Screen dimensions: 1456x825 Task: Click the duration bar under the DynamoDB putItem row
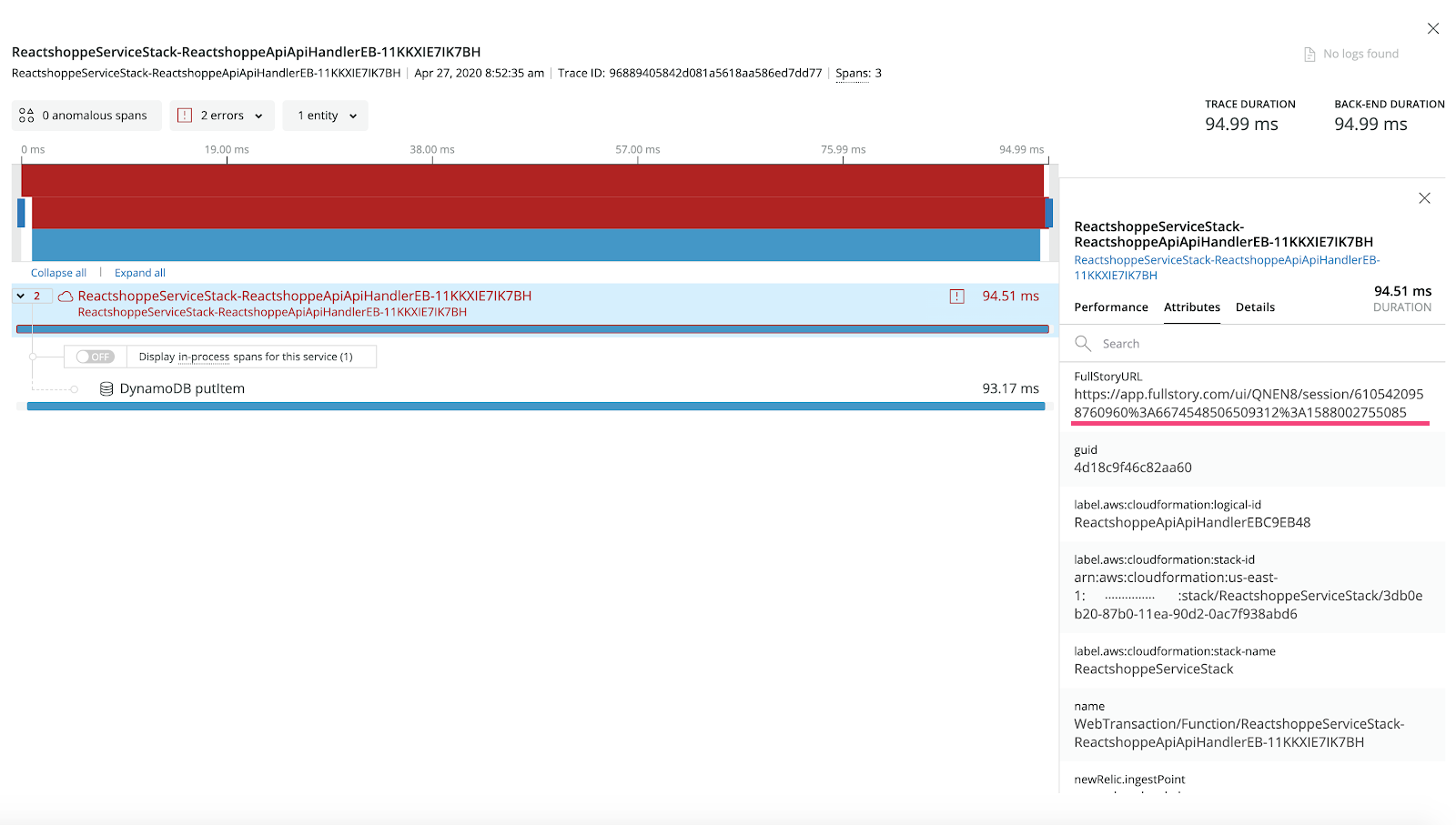[536, 407]
